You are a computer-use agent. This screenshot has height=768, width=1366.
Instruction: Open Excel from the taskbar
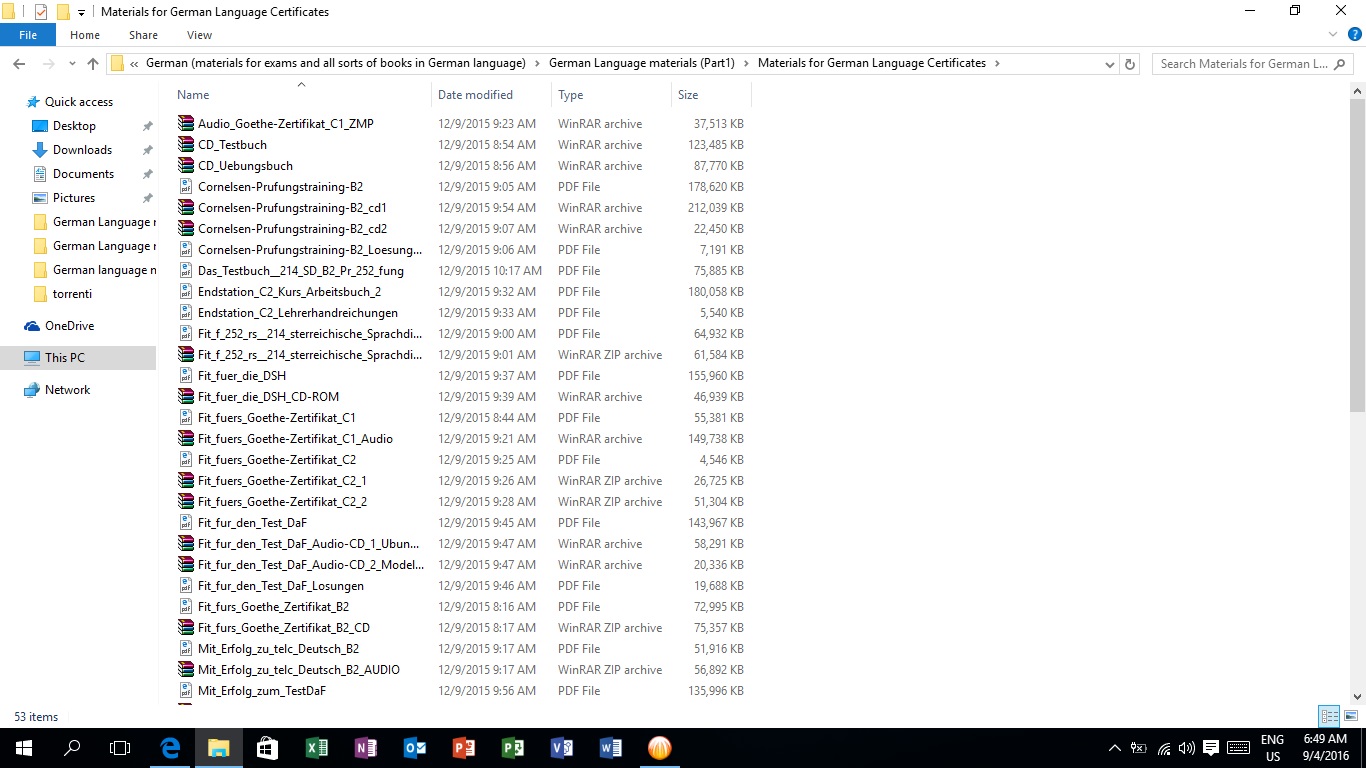[x=316, y=748]
